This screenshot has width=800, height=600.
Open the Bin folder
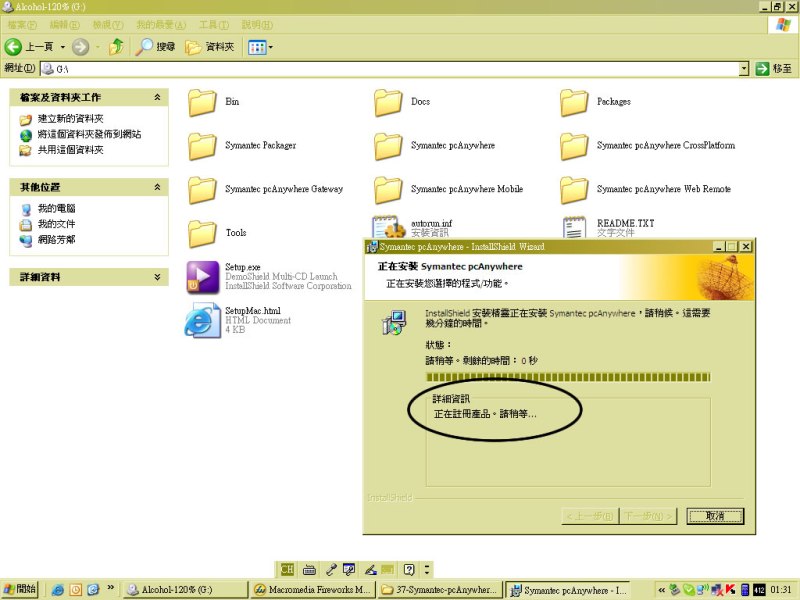(x=214, y=102)
